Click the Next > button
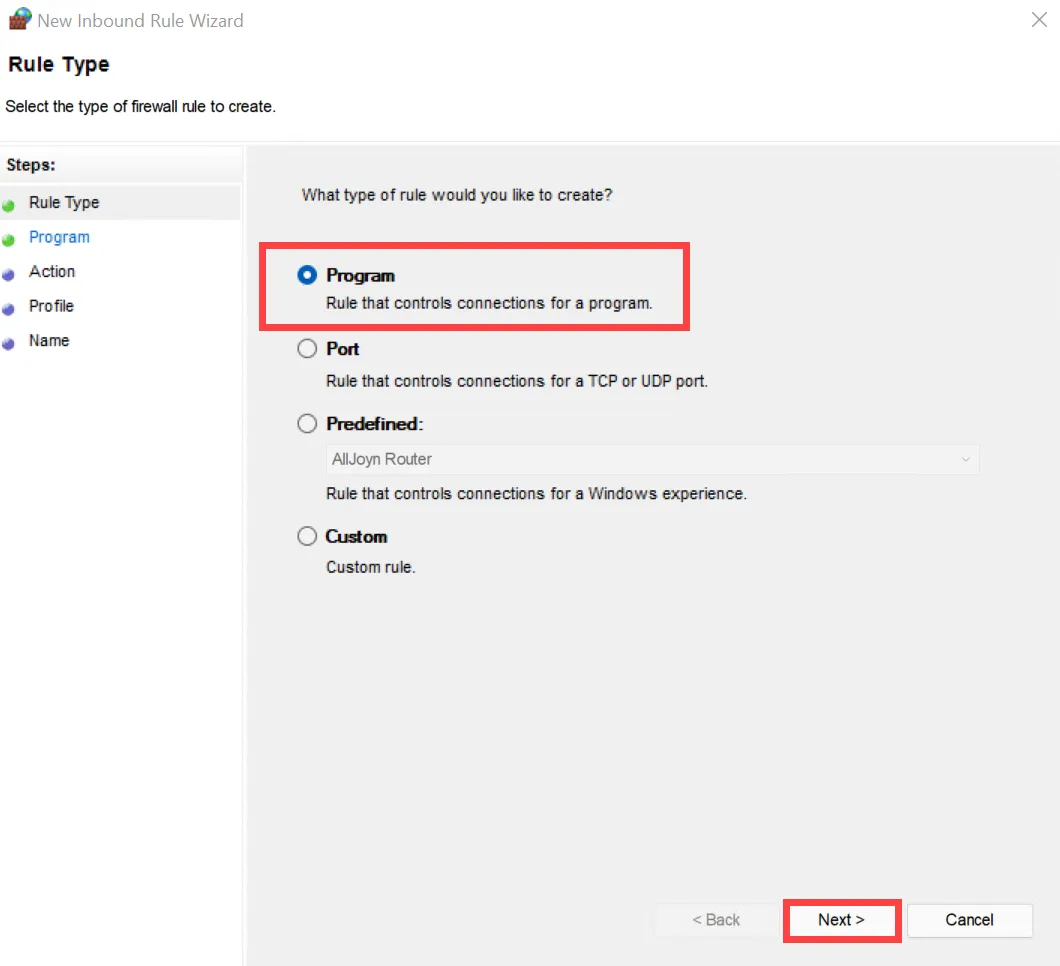This screenshot has width=1060, height=966. click(842, 920)
